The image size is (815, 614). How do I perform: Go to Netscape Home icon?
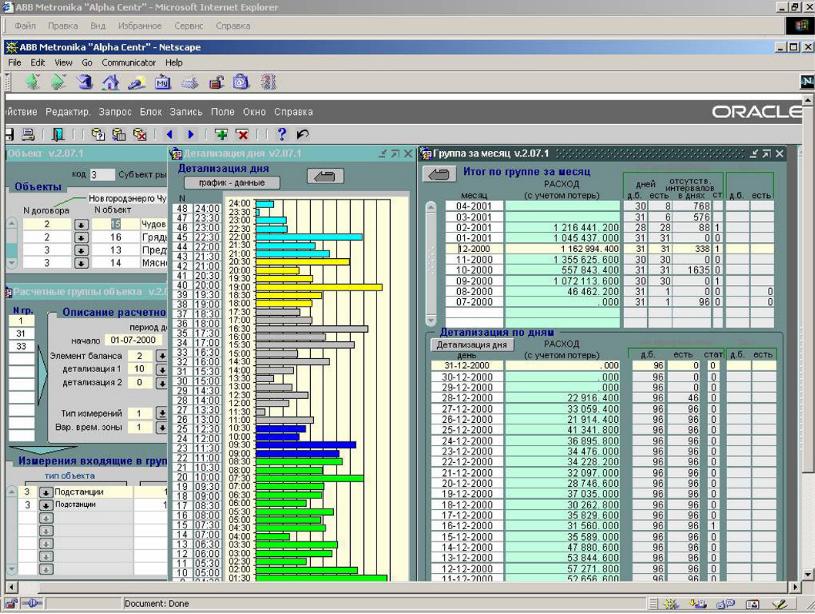pyautogui.click(x=110, y=82)
